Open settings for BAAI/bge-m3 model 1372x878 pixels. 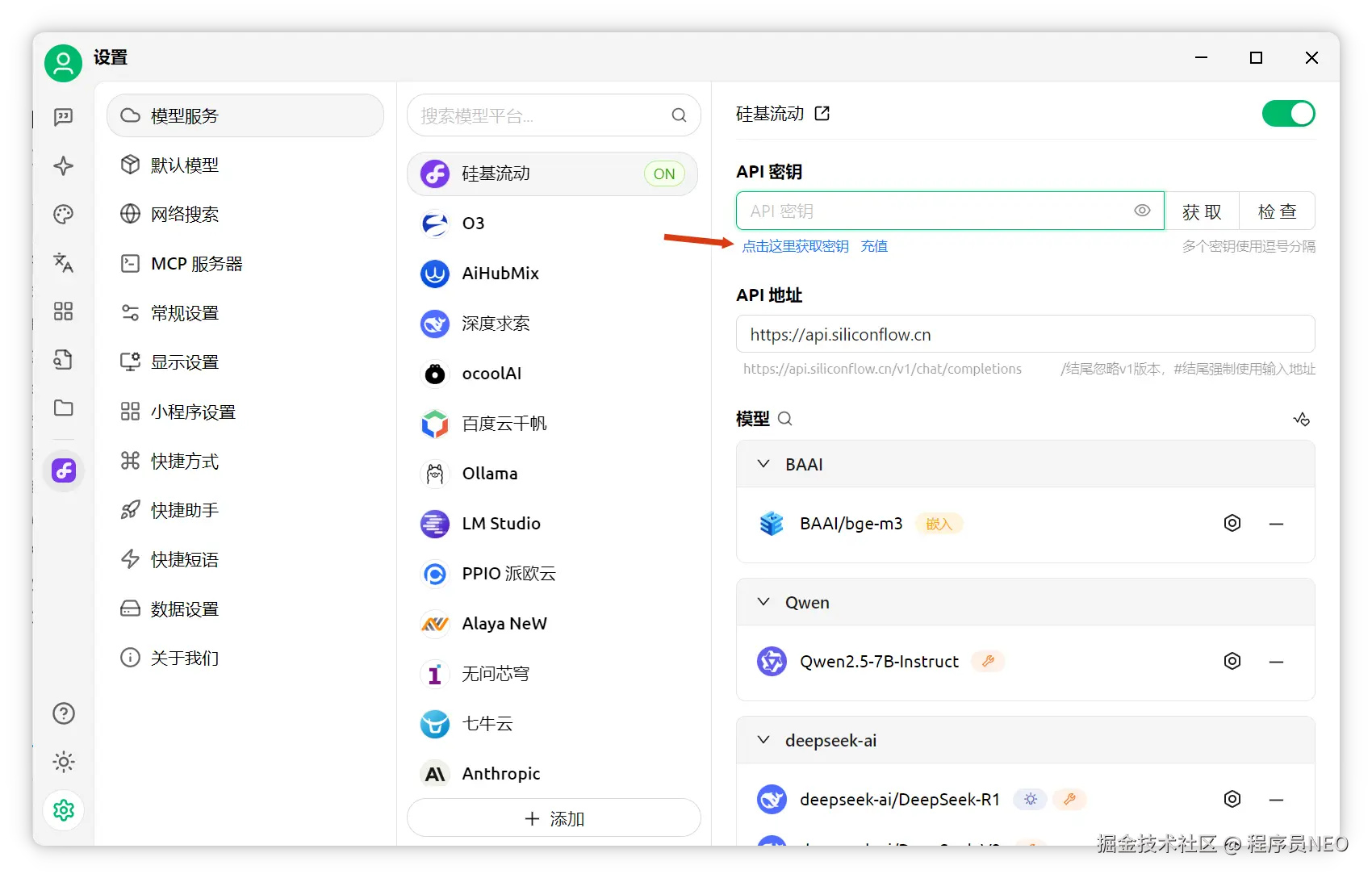(1232, 523)
